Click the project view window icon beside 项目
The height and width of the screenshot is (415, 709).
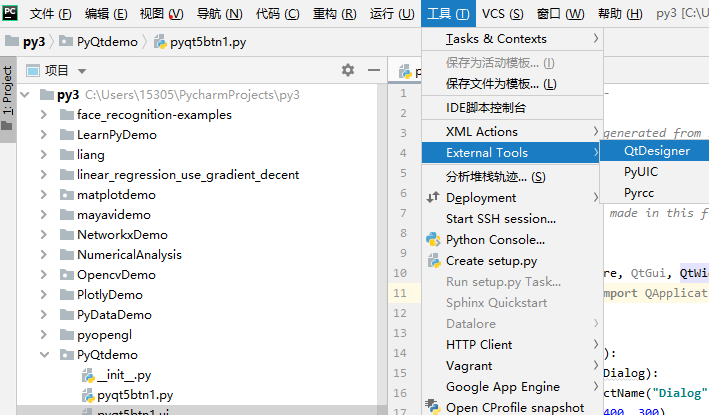pyautogui.click(x=33, y=71)
